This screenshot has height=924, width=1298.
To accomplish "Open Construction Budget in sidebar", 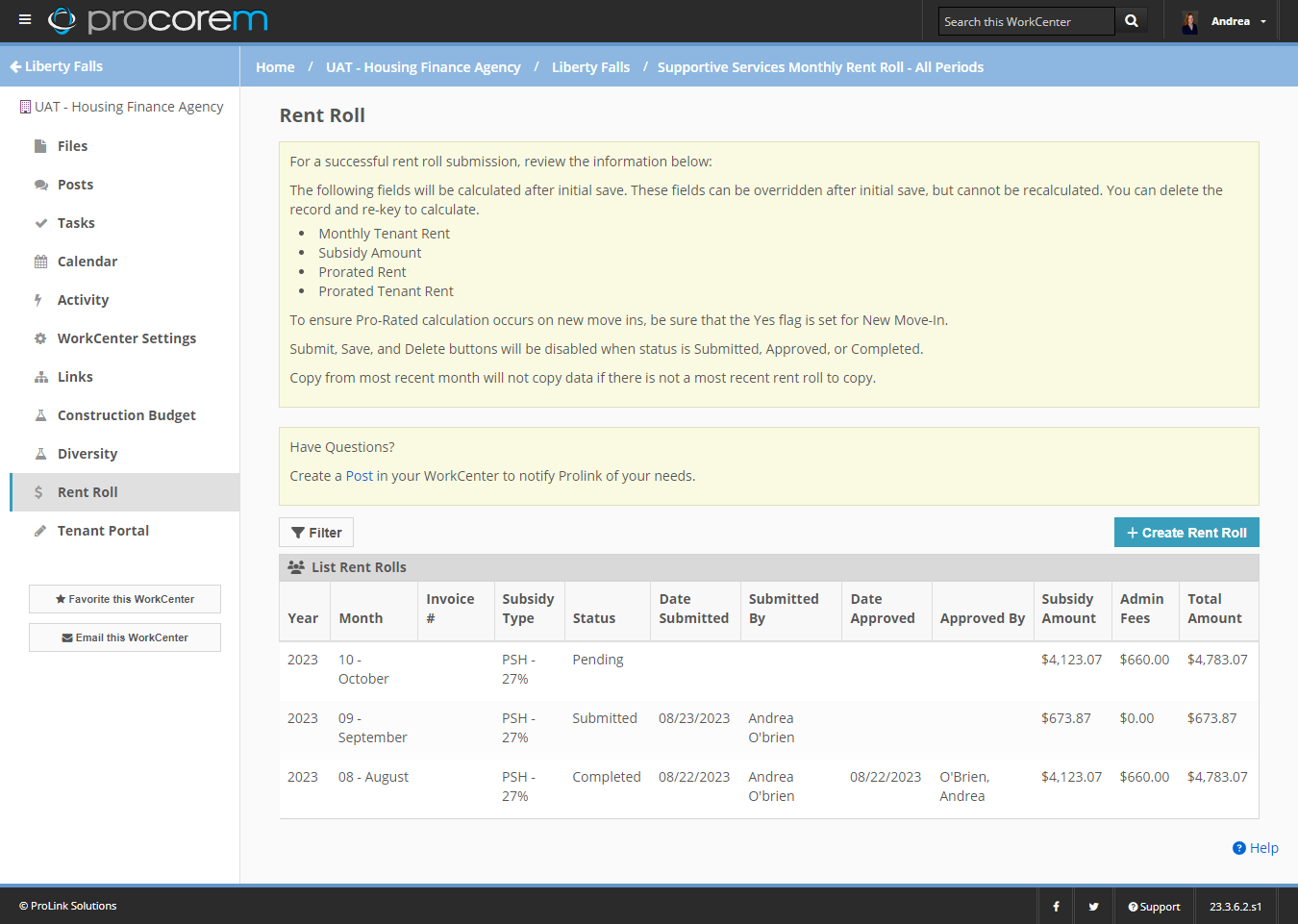I will [x=126, y=415].
